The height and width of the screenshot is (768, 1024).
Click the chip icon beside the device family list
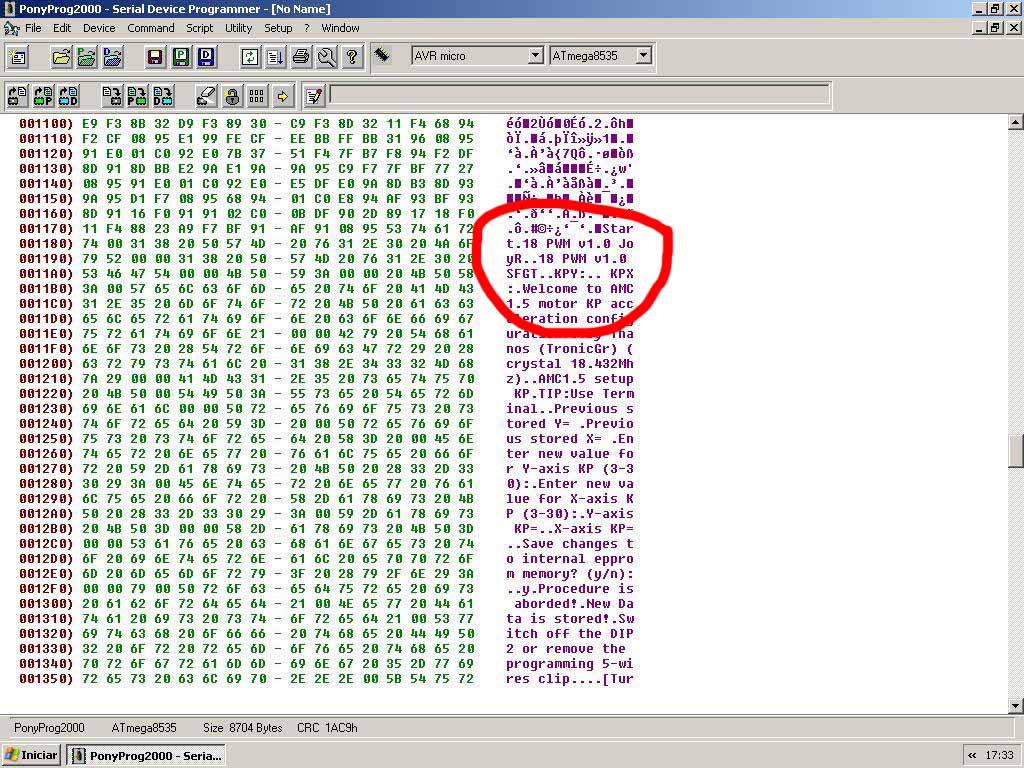(x=382, y=55)
